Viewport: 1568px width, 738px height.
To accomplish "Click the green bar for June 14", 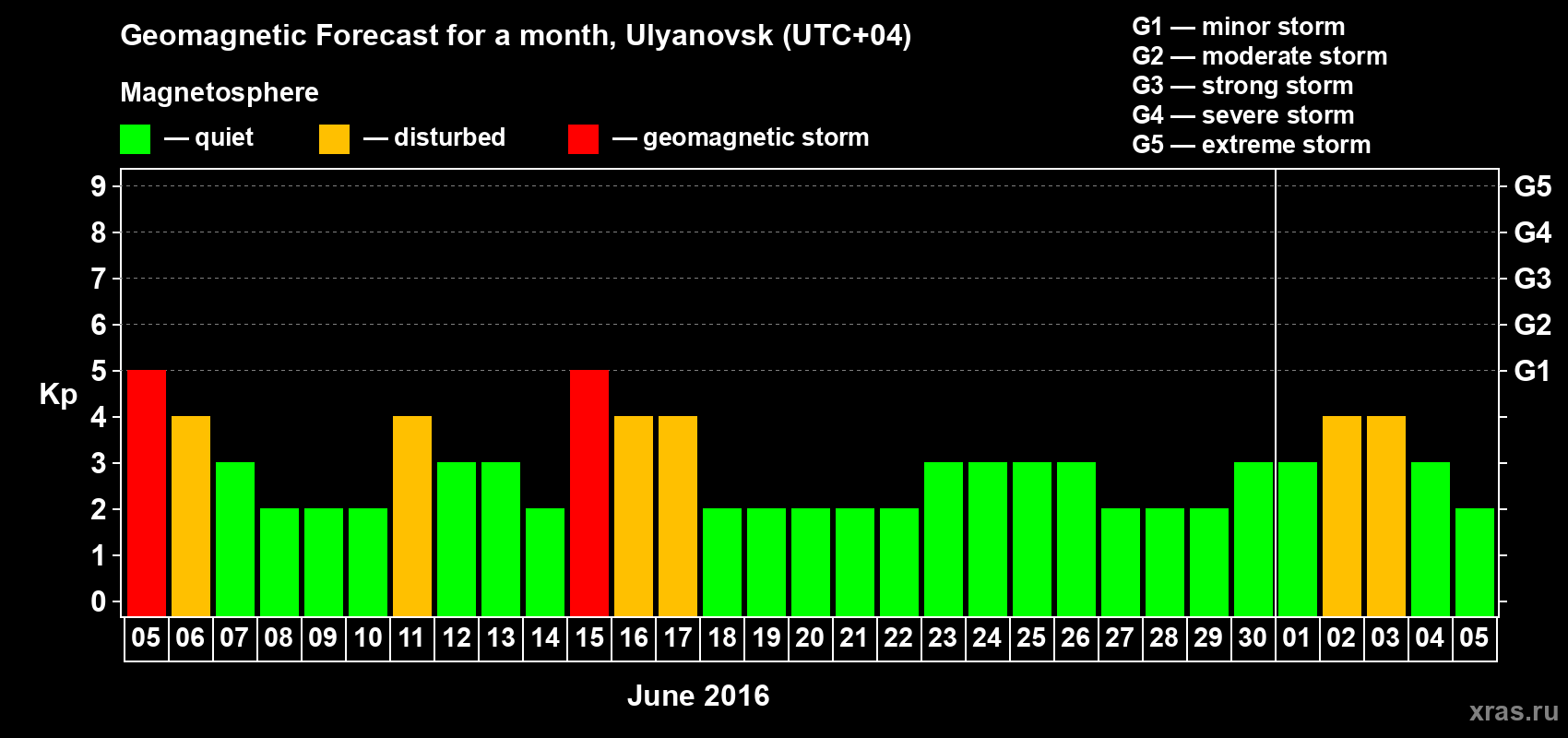I will (x=545, y=562).
